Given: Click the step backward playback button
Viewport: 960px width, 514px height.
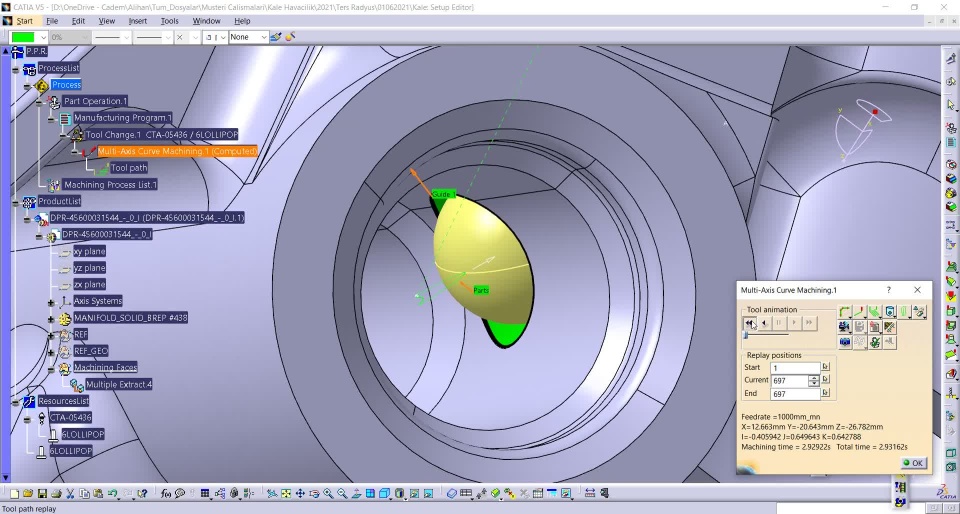Looking at the screenshot, I should pyautogui.click(x=764, y=322).
